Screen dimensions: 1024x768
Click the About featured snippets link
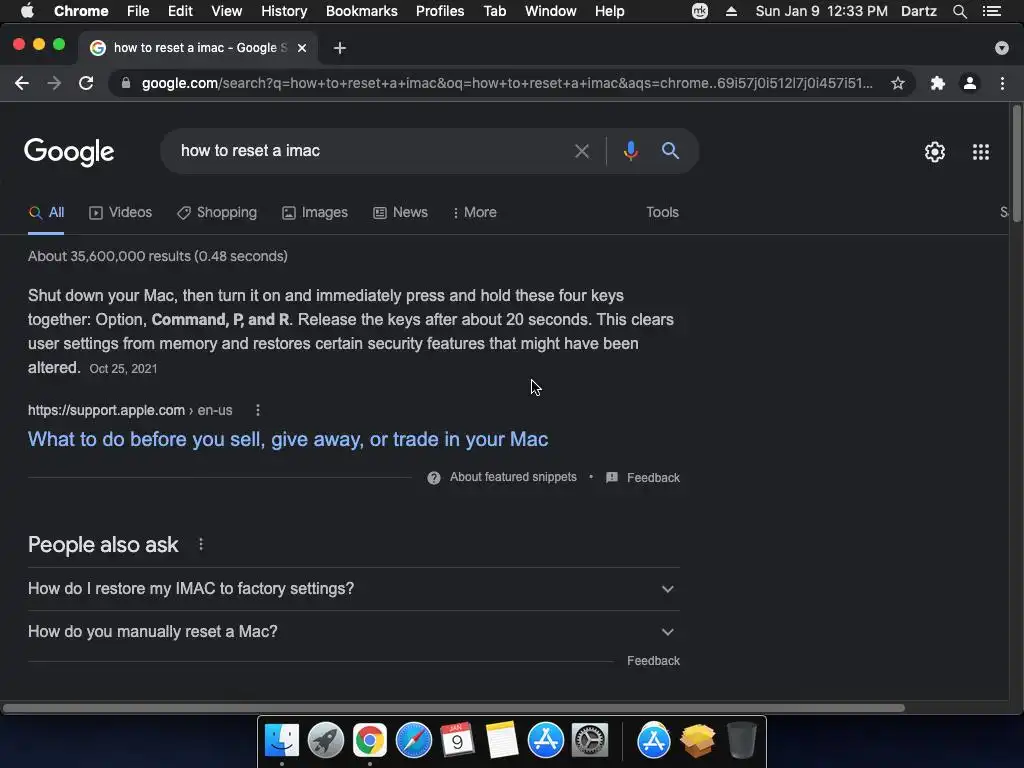coord(513,477)
